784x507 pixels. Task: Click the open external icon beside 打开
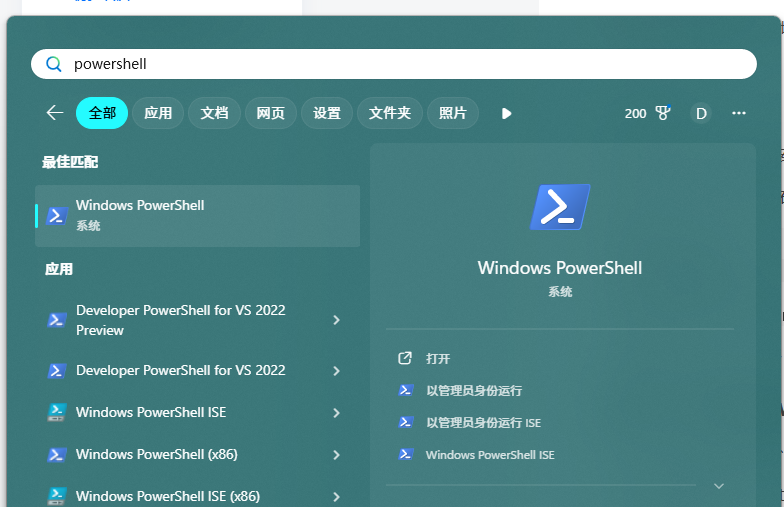(404, 358)
